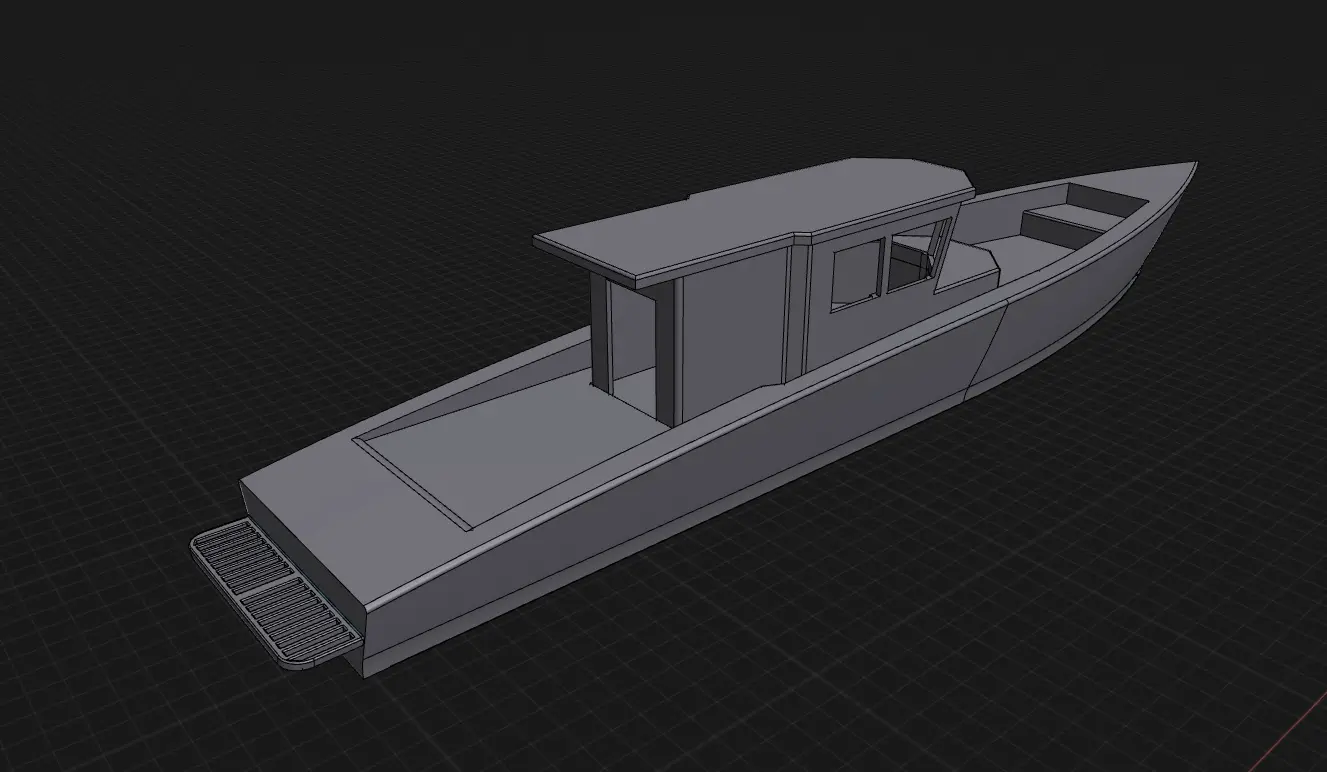Select the vertical cabin door pillar
The height and width of the screenshot is (772, 1327).
(605, 330)
